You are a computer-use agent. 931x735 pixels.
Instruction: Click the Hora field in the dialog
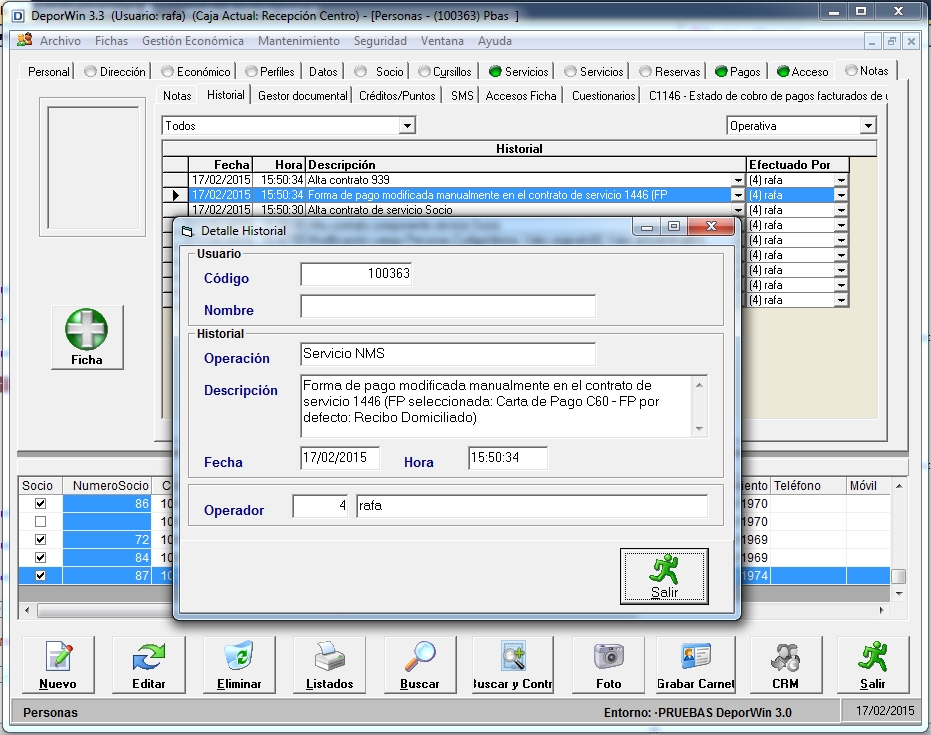[x=508, y=458]
